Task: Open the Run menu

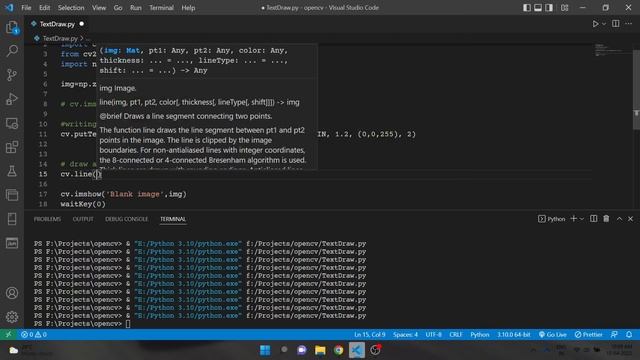Action: [136, 8]
